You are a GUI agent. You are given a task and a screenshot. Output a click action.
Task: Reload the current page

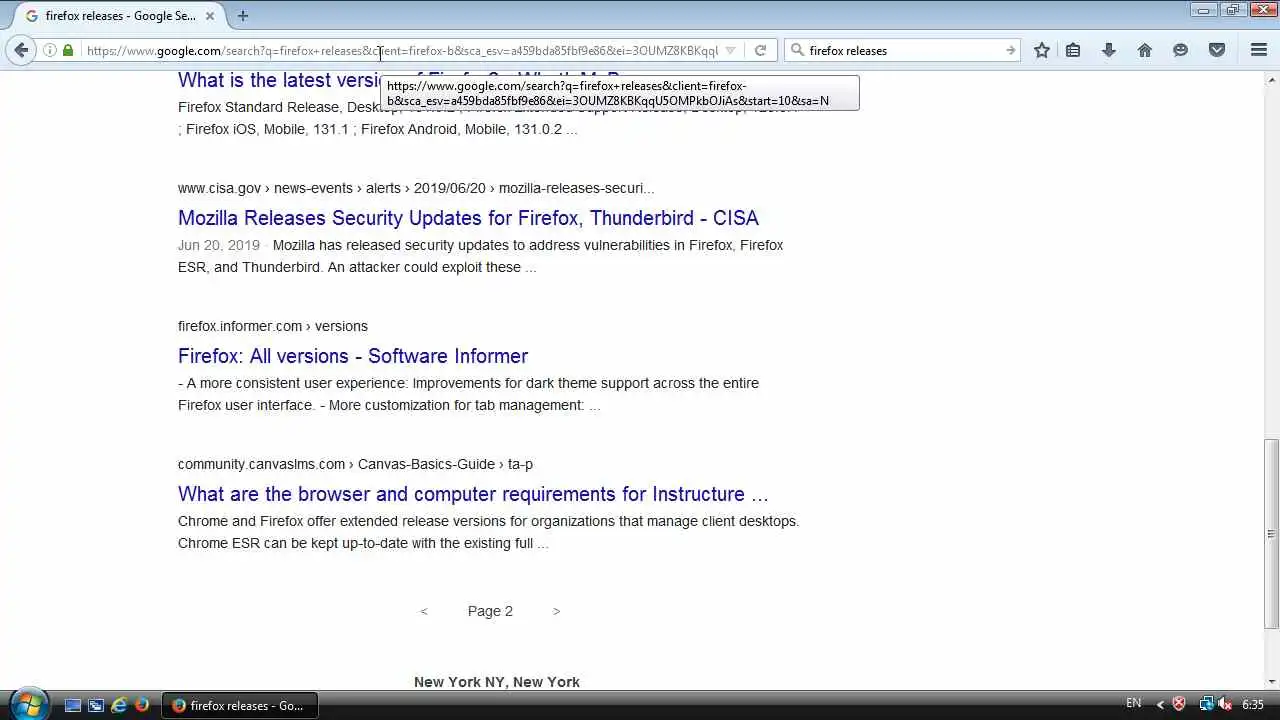point(760,50)
